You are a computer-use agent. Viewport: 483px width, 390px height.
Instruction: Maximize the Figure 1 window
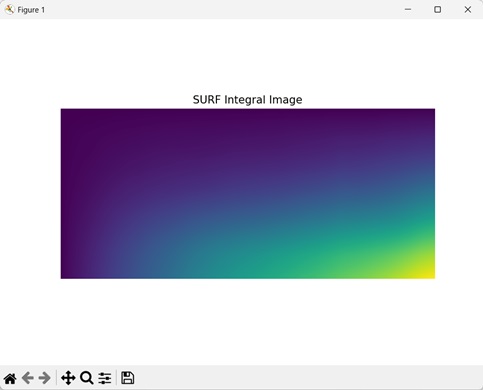click(x=438, y=10)
